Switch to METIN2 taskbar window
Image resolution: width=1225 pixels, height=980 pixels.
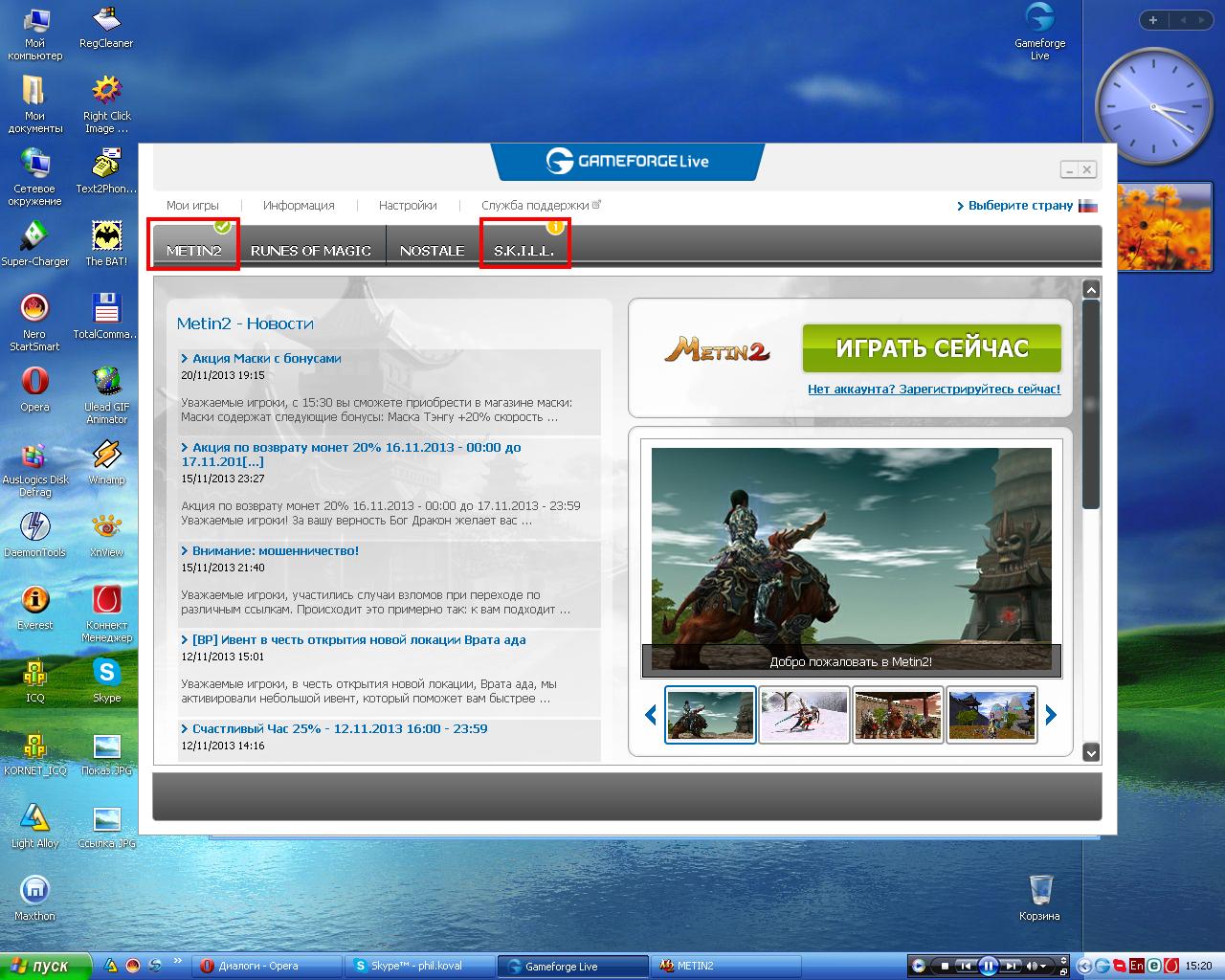pos(724,966)
